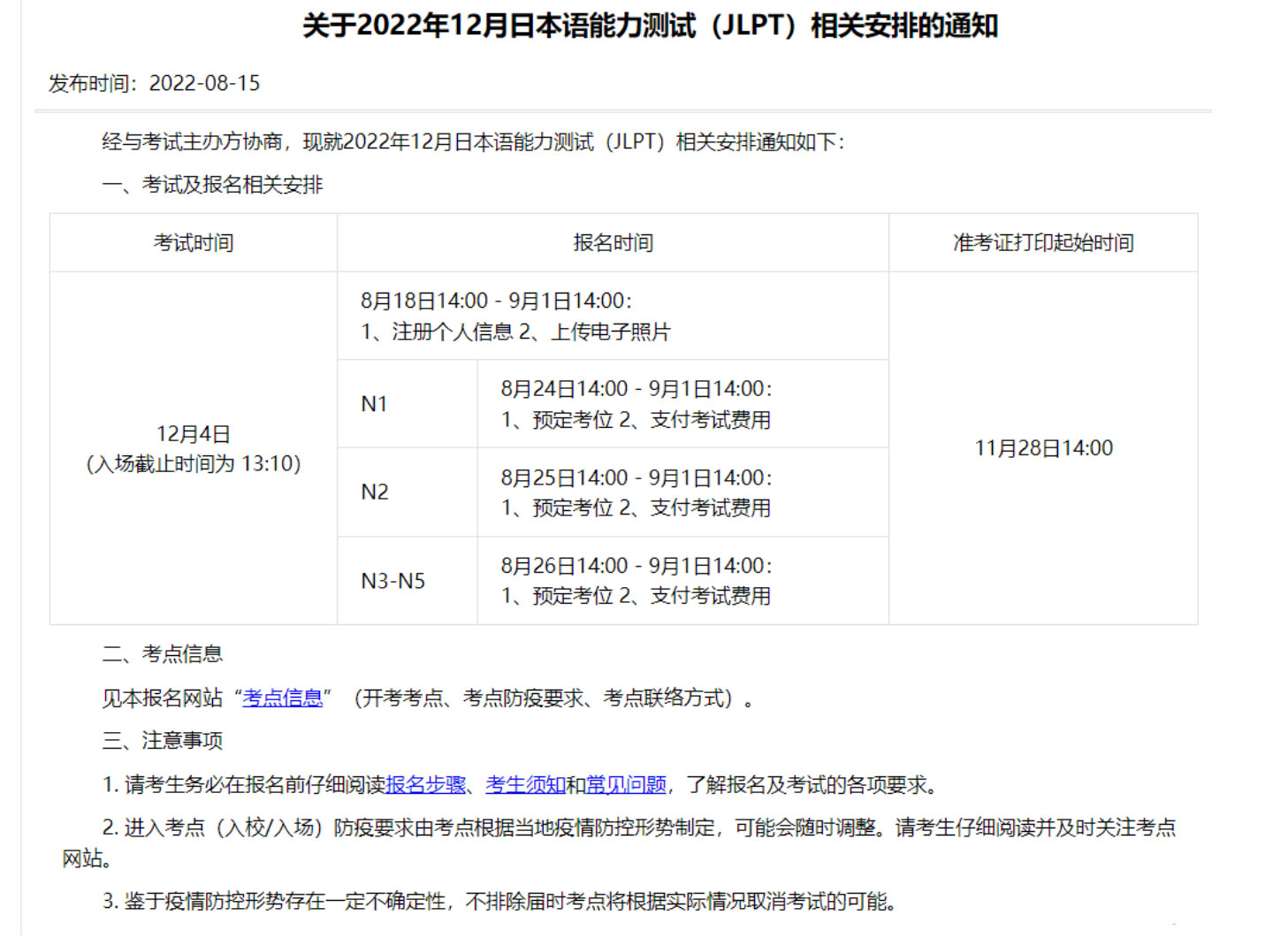
Task: Click the 二、考点信息 heading
Action: coord(163,654)
